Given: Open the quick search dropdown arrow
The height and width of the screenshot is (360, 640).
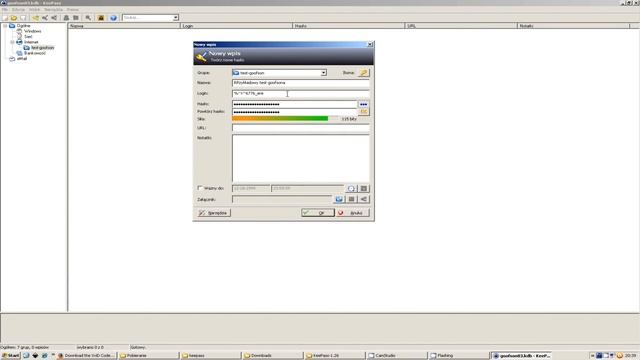Looking at the screenshot, I should click(x=176, y=18).
